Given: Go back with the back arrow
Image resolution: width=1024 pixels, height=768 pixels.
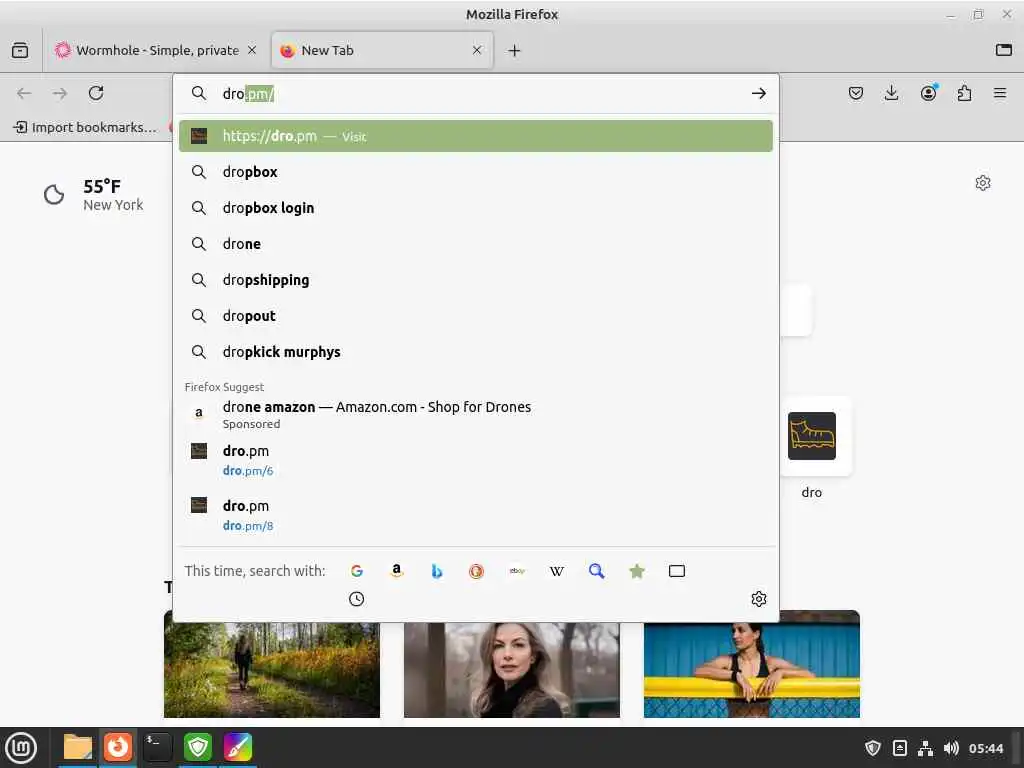Looking at the screenshot, I should [24, 93].
